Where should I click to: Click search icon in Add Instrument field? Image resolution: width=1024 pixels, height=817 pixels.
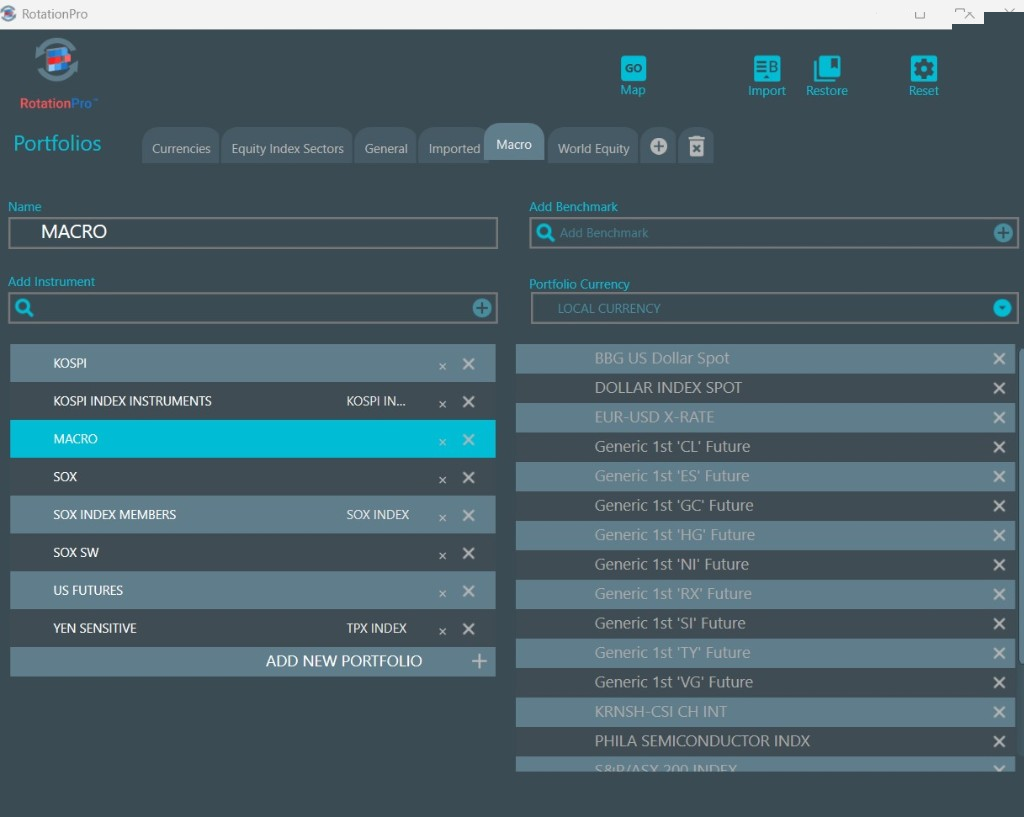pos(24,308)
